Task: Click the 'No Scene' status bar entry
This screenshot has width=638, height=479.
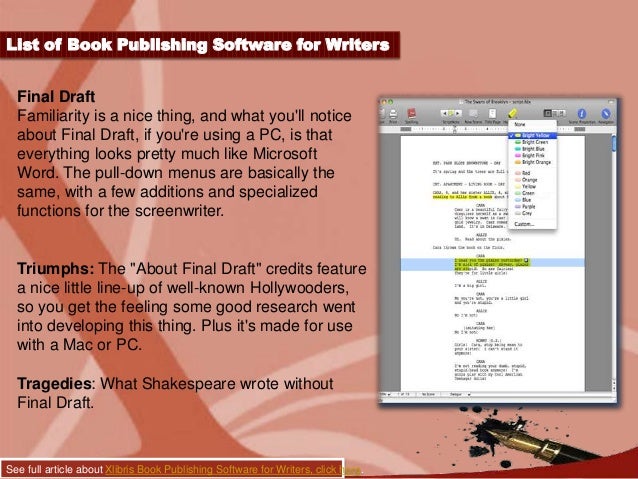Action: coord(428,394)
